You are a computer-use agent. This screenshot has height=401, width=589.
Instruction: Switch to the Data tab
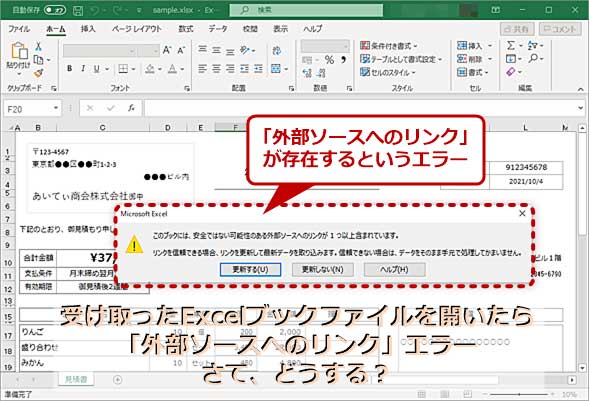(x=218, y=29)
